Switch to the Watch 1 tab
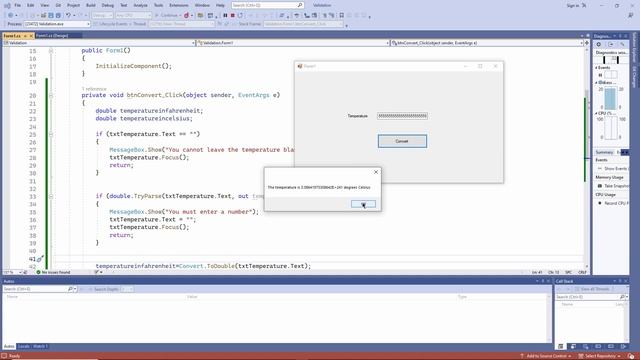Viewport: 640px width, 360px height. pos(40,346)
